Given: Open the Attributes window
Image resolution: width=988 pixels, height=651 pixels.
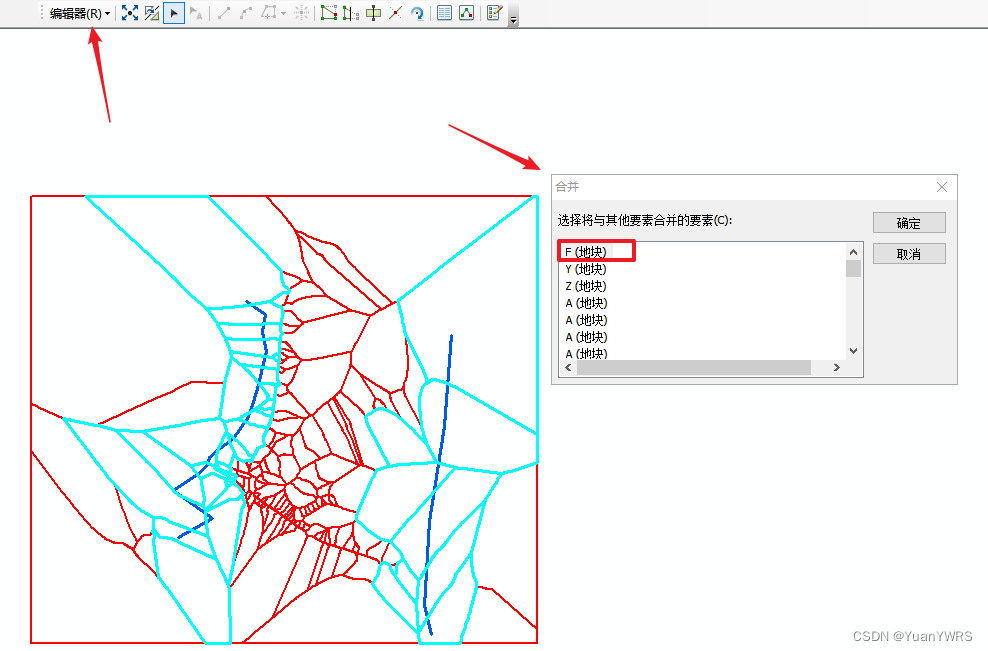Looking at the screenshot, I should tap(444, 13).
